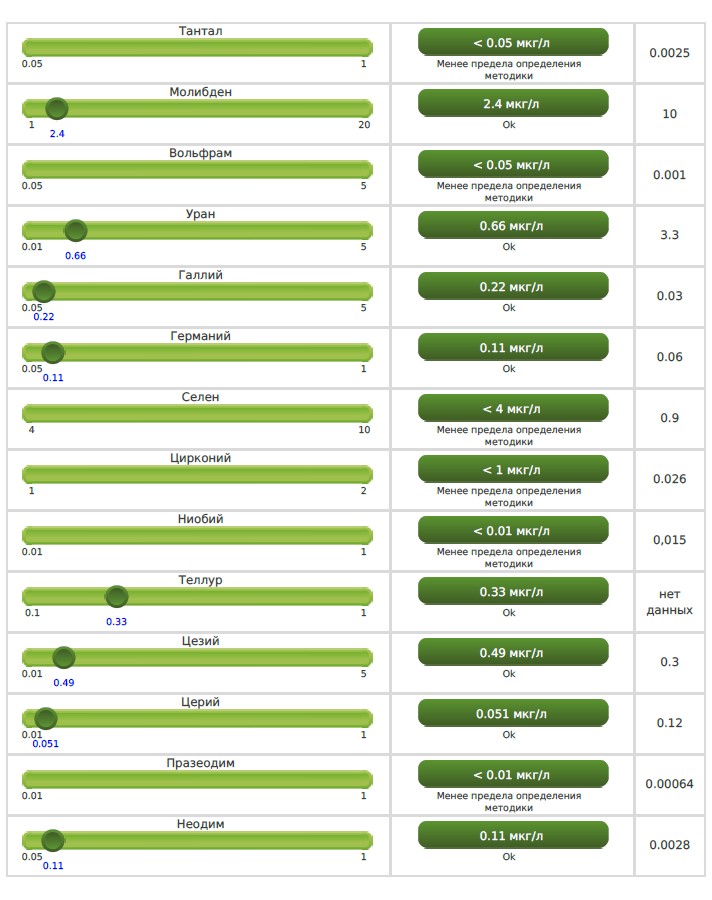The image size is (712, 900).
Task: Click the Празеодим element label
Action: coord(200,763)
